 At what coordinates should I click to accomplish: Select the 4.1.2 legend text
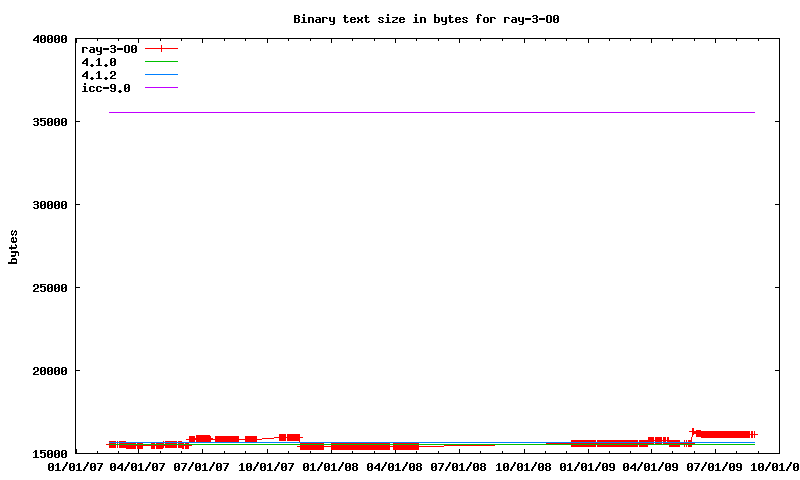point(99,75)
